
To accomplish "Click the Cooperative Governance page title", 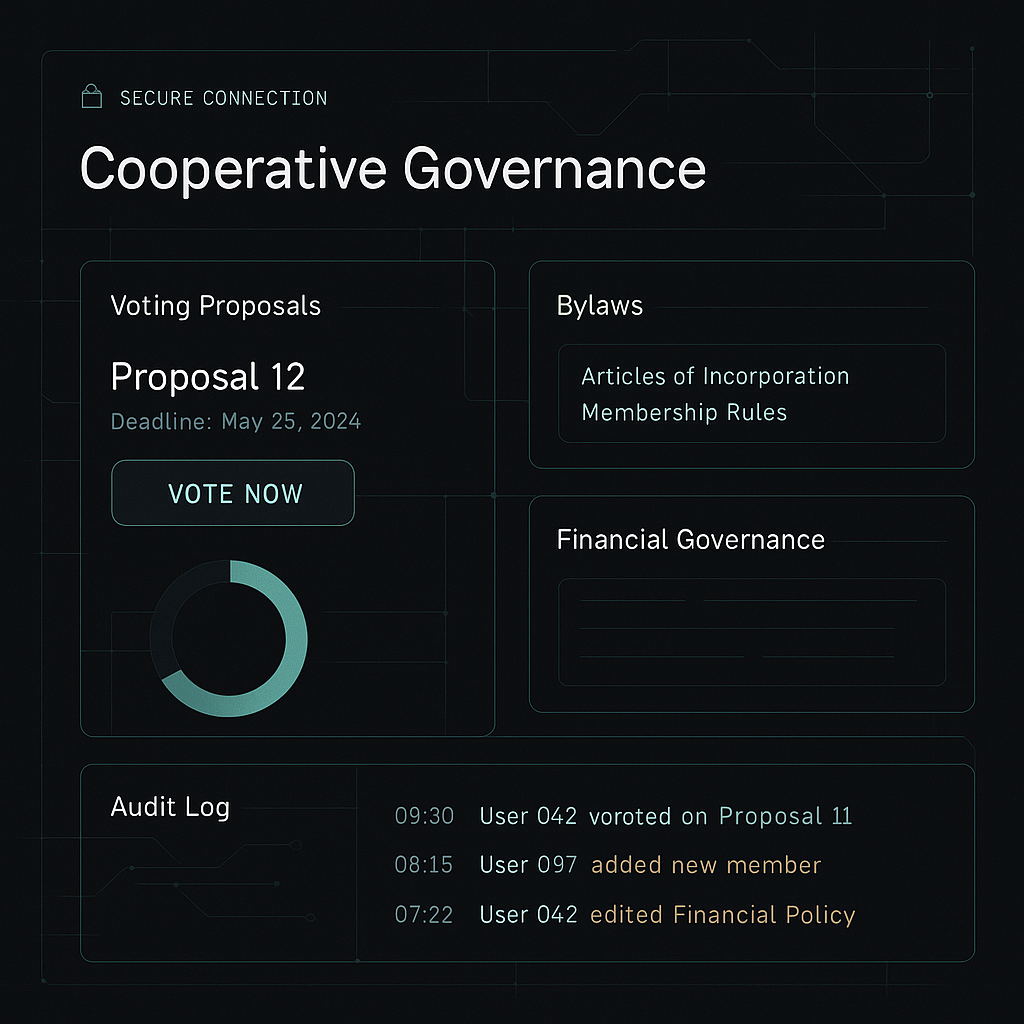I will (x=392, y=168).
